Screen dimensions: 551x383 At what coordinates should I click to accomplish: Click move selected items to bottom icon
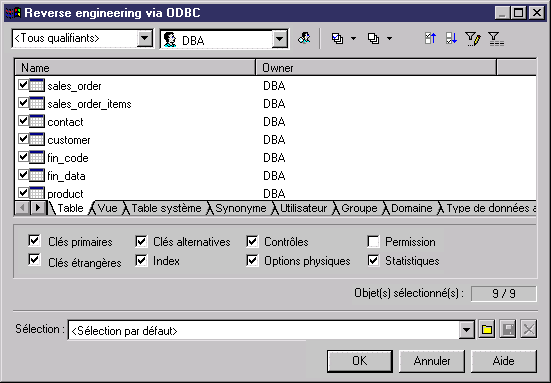pyautogui.click(x=451, y=38)
